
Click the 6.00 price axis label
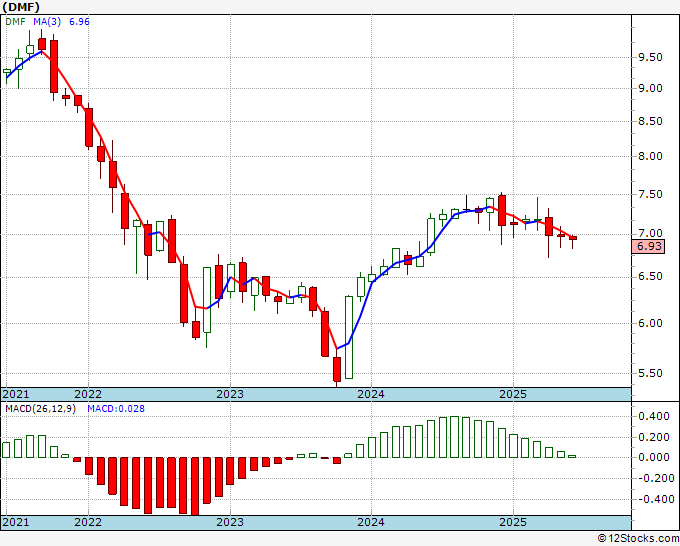(x=650, y=323)
